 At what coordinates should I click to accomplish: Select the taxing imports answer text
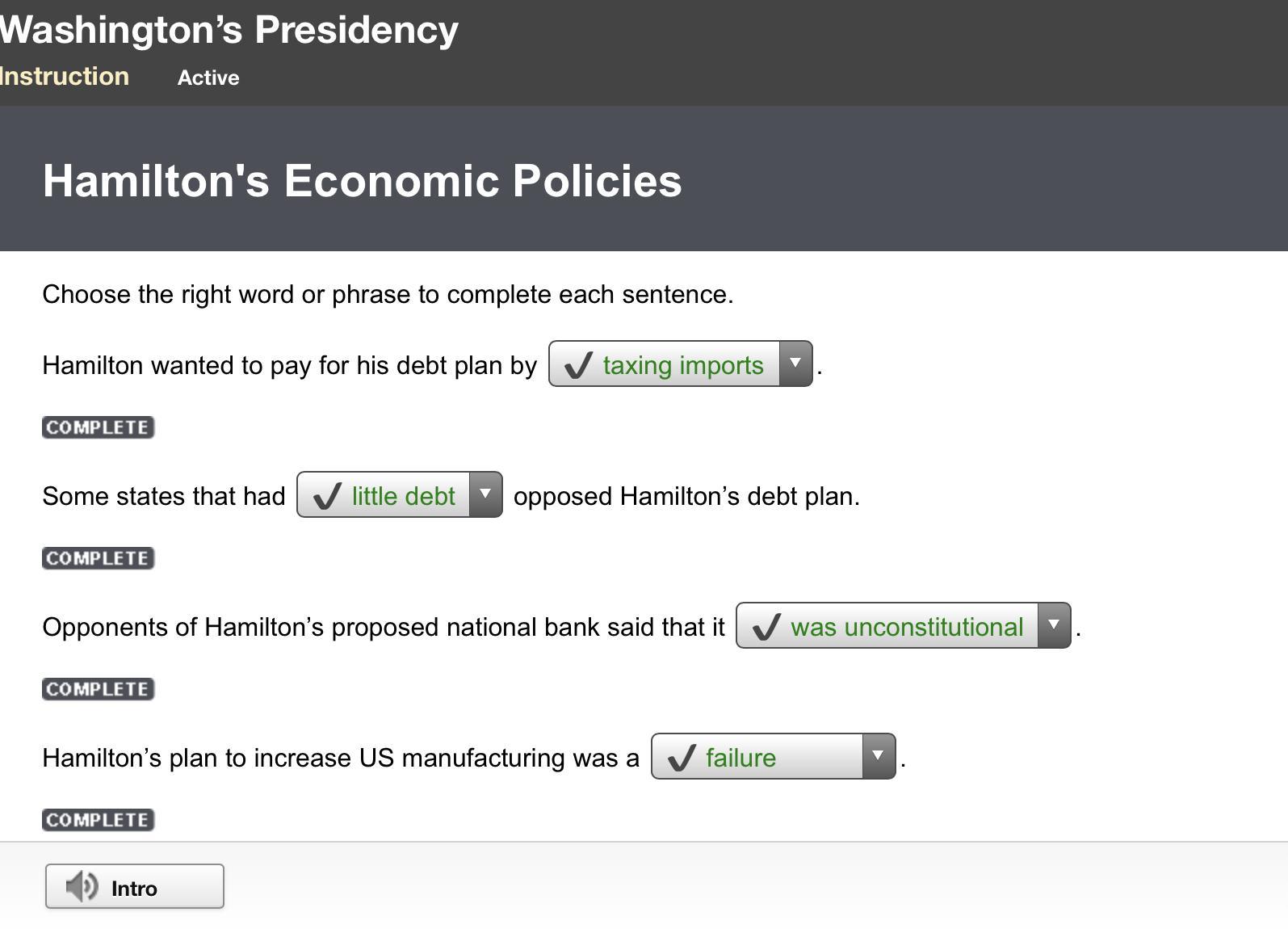[x=683, y=365]
